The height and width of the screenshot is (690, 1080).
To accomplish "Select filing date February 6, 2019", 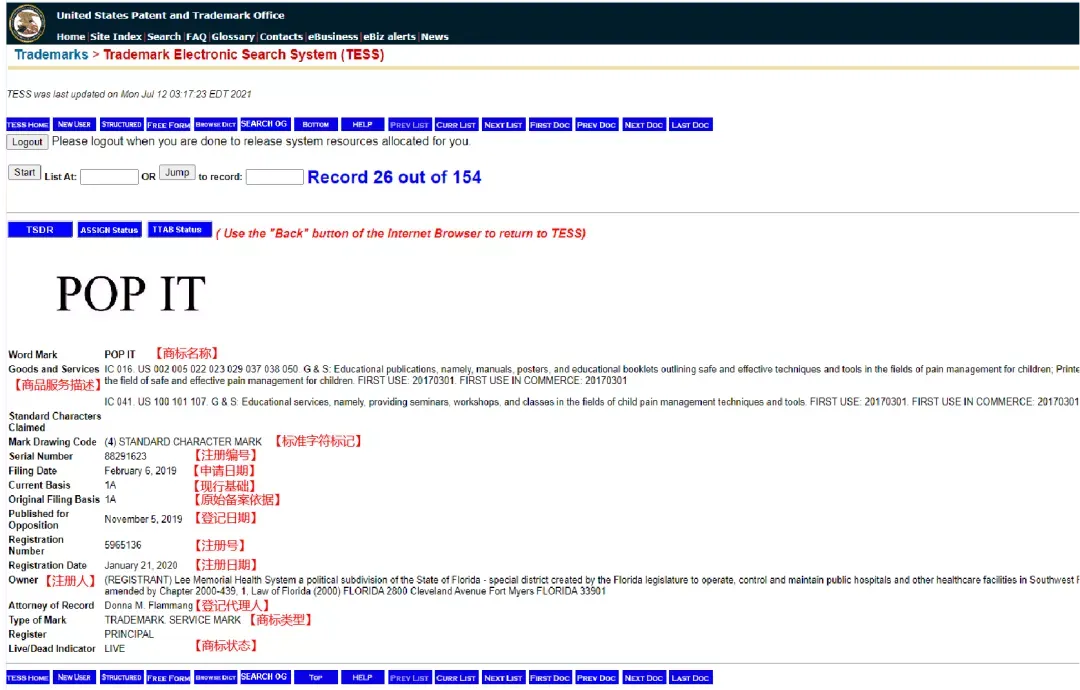I will tap(141, 471).
